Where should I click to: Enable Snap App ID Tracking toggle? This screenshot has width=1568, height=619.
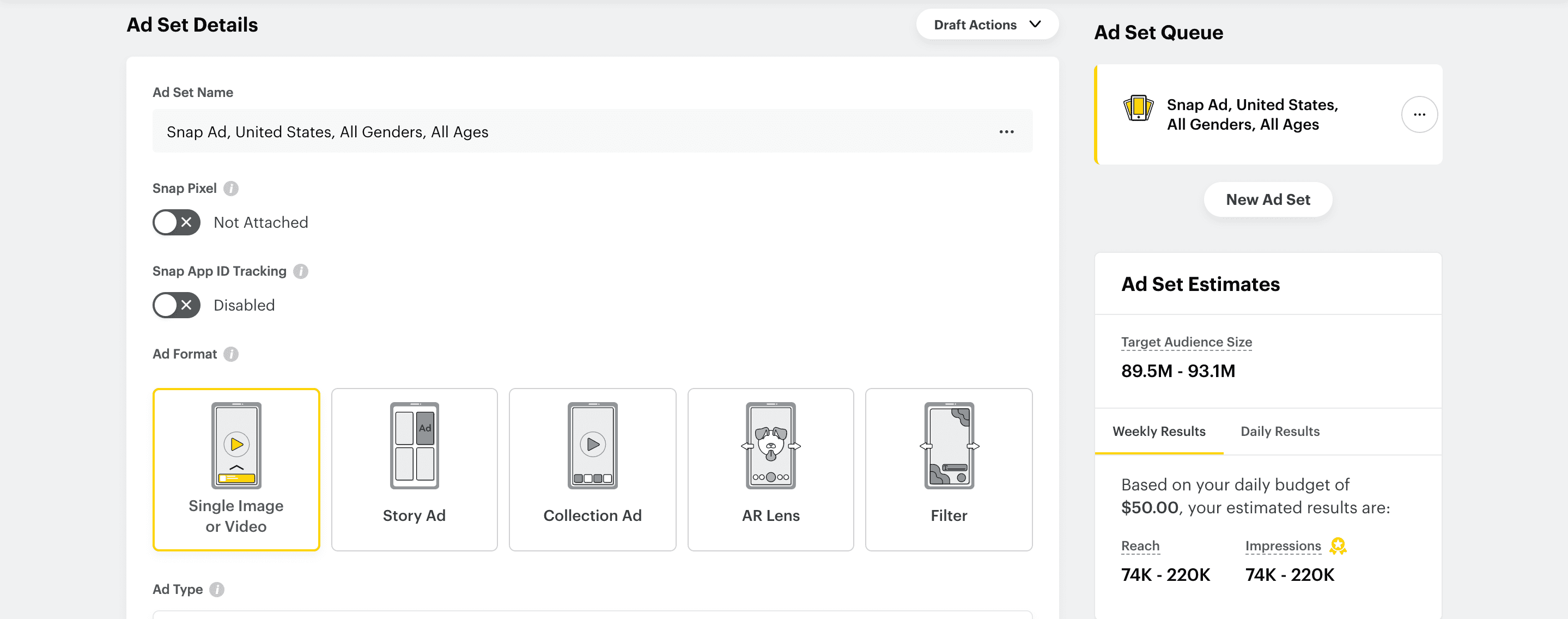176,306
